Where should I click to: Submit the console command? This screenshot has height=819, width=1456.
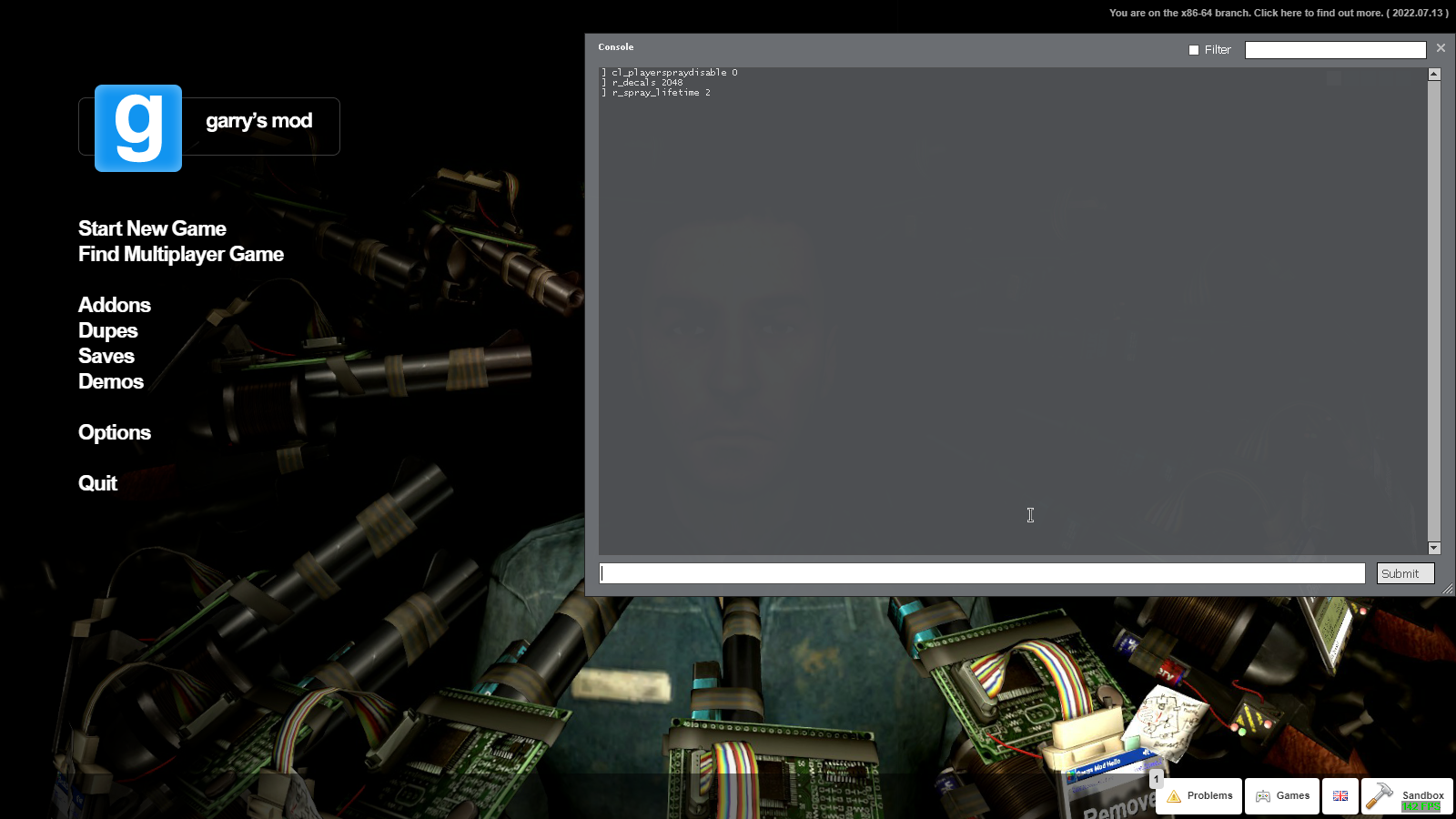tap(1405, 573)
